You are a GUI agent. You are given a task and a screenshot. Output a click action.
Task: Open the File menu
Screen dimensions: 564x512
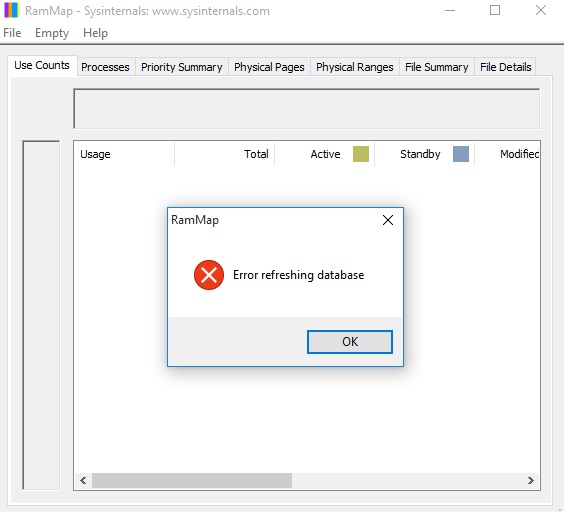click(12, 33)
